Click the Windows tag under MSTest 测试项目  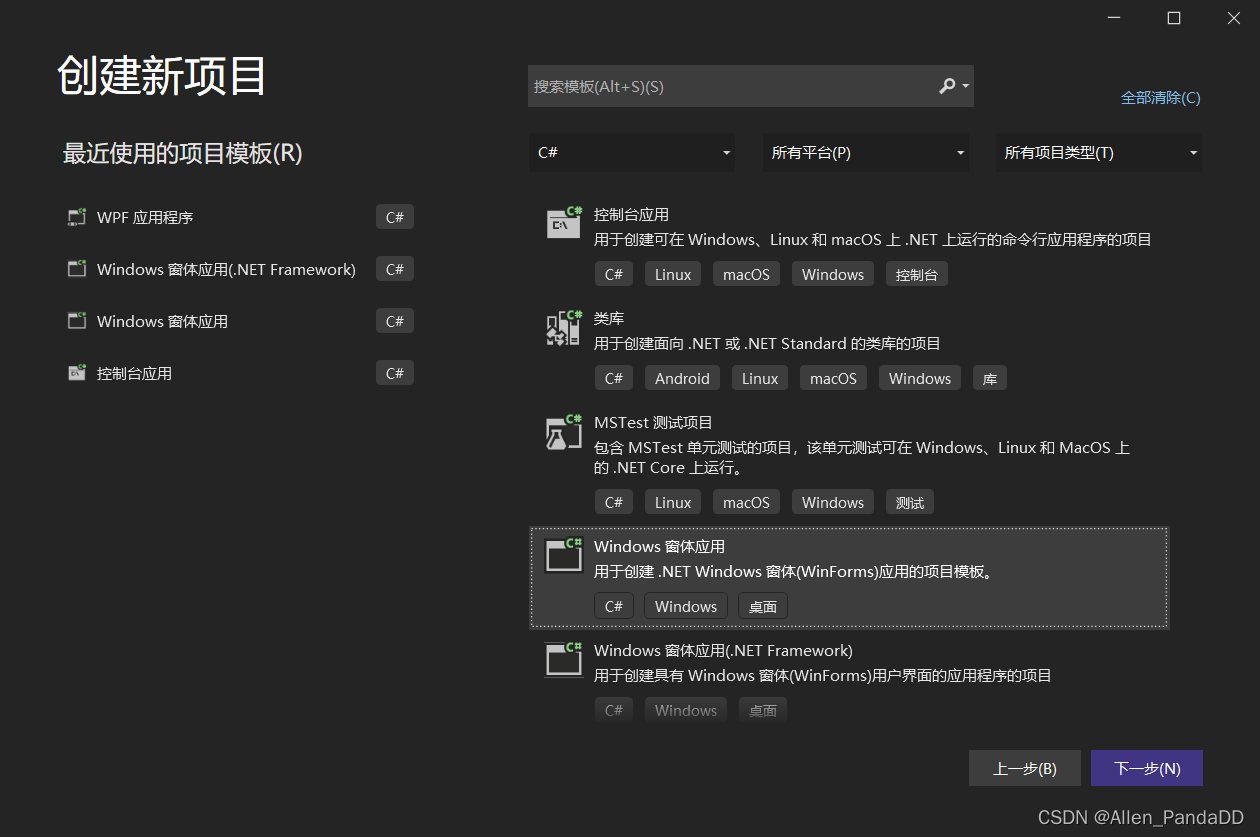(x=833, y=502)
